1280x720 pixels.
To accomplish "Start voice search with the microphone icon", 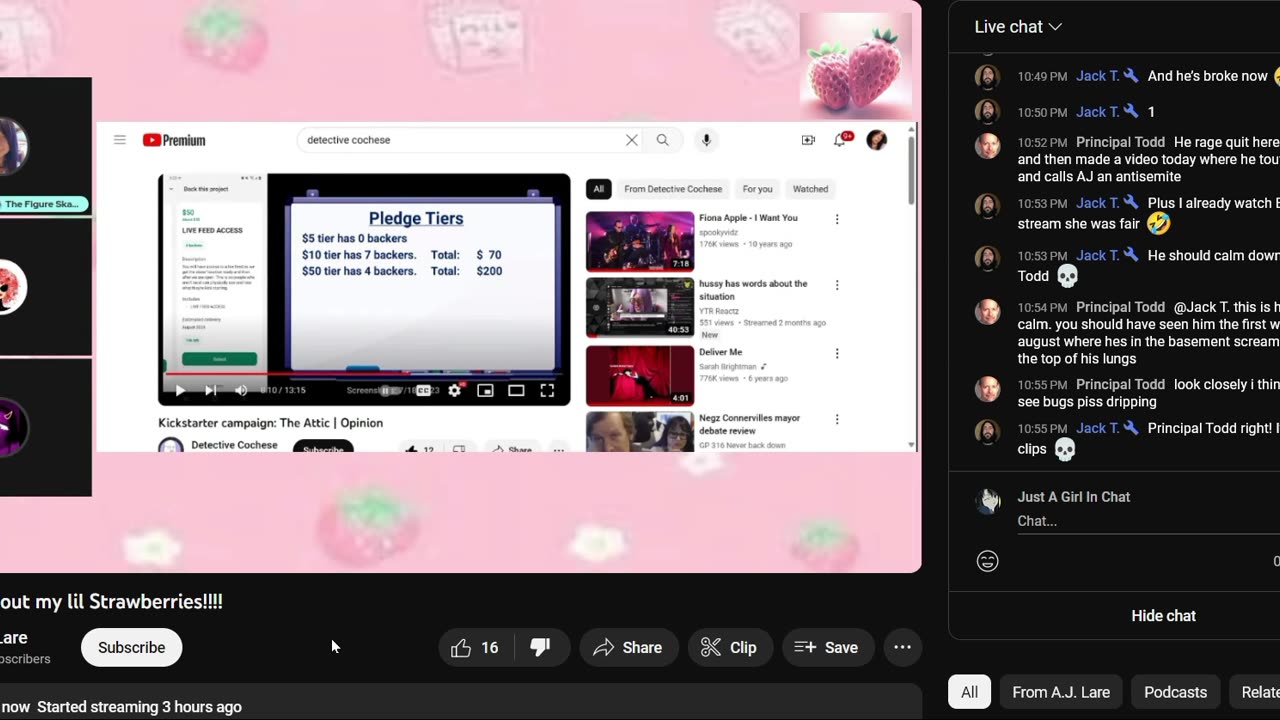I will pyautogui.click(x=706, y=140).
